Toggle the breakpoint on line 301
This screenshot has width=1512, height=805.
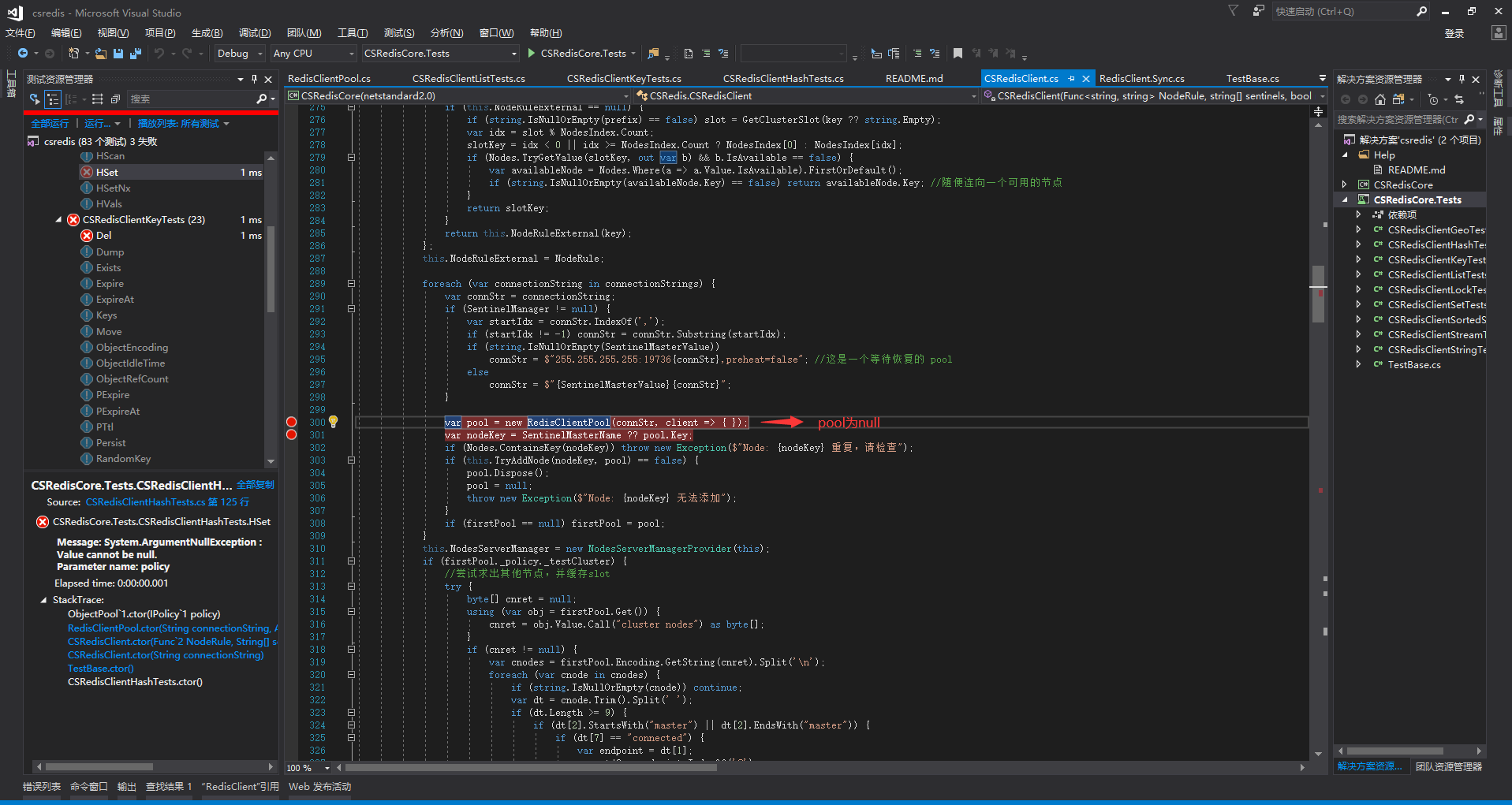pyautogui.click(x=292, y=435)
